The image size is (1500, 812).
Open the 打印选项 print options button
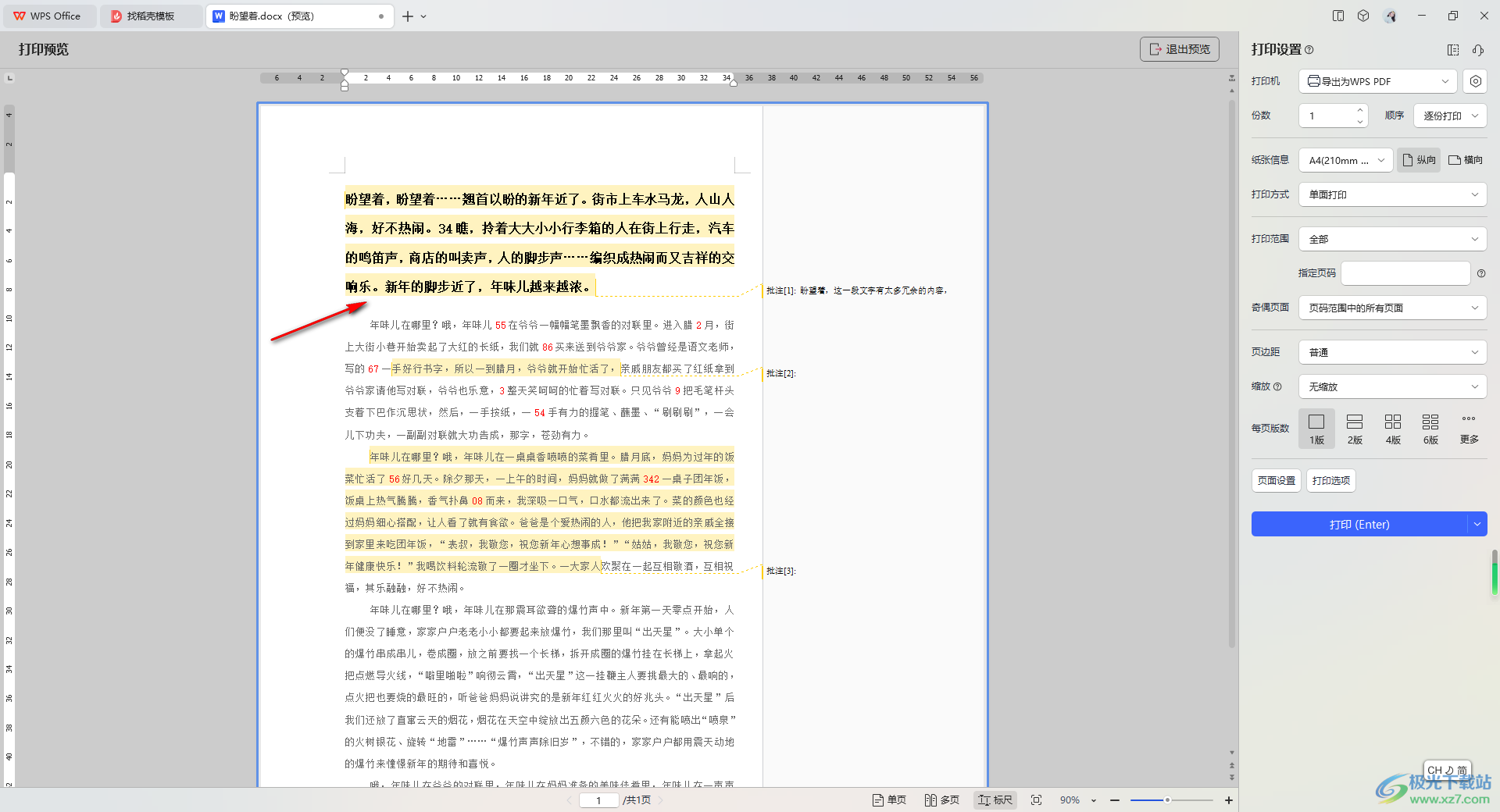click(x=1330, y=480)
